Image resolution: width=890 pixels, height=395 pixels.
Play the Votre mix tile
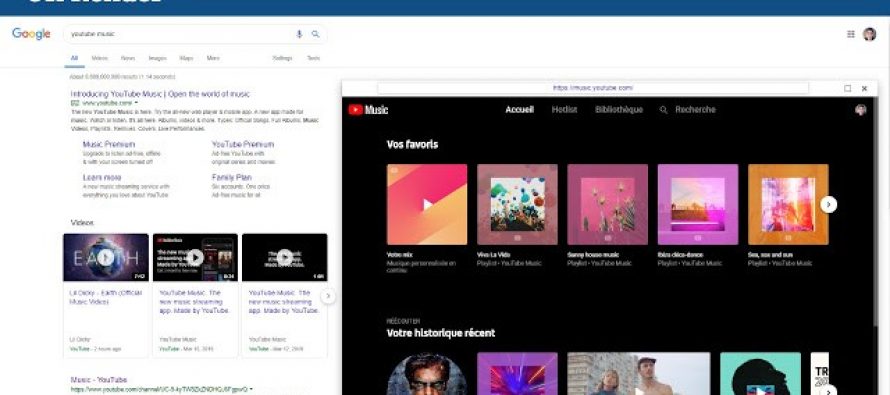click(427, 204)
